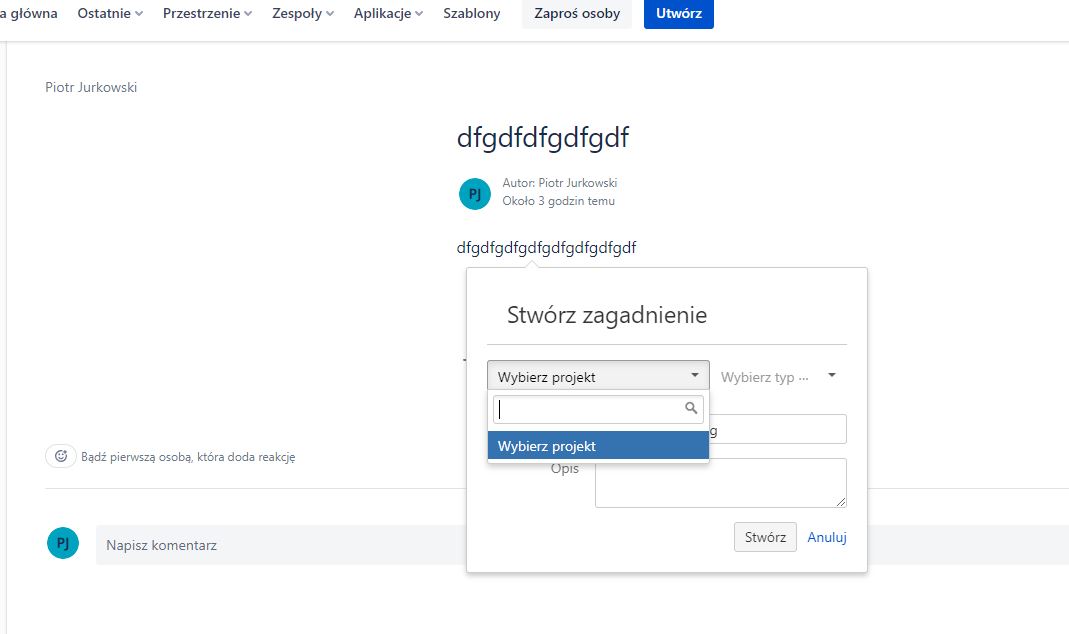Screen dimensions: 1069x634
Task: Click the "Zaproś osoby" button
Action: [576, 14]
